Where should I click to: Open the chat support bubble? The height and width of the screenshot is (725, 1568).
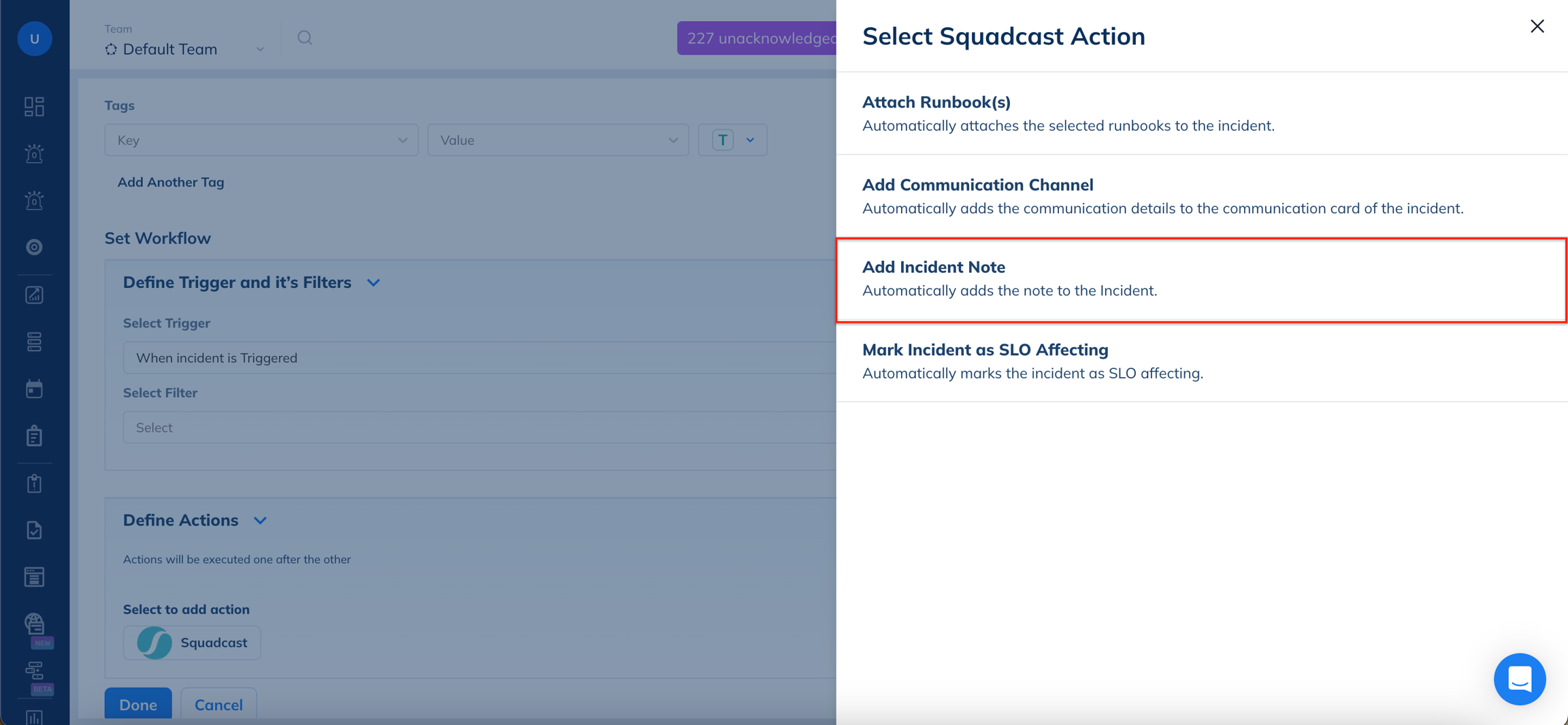coord(1519,679)
